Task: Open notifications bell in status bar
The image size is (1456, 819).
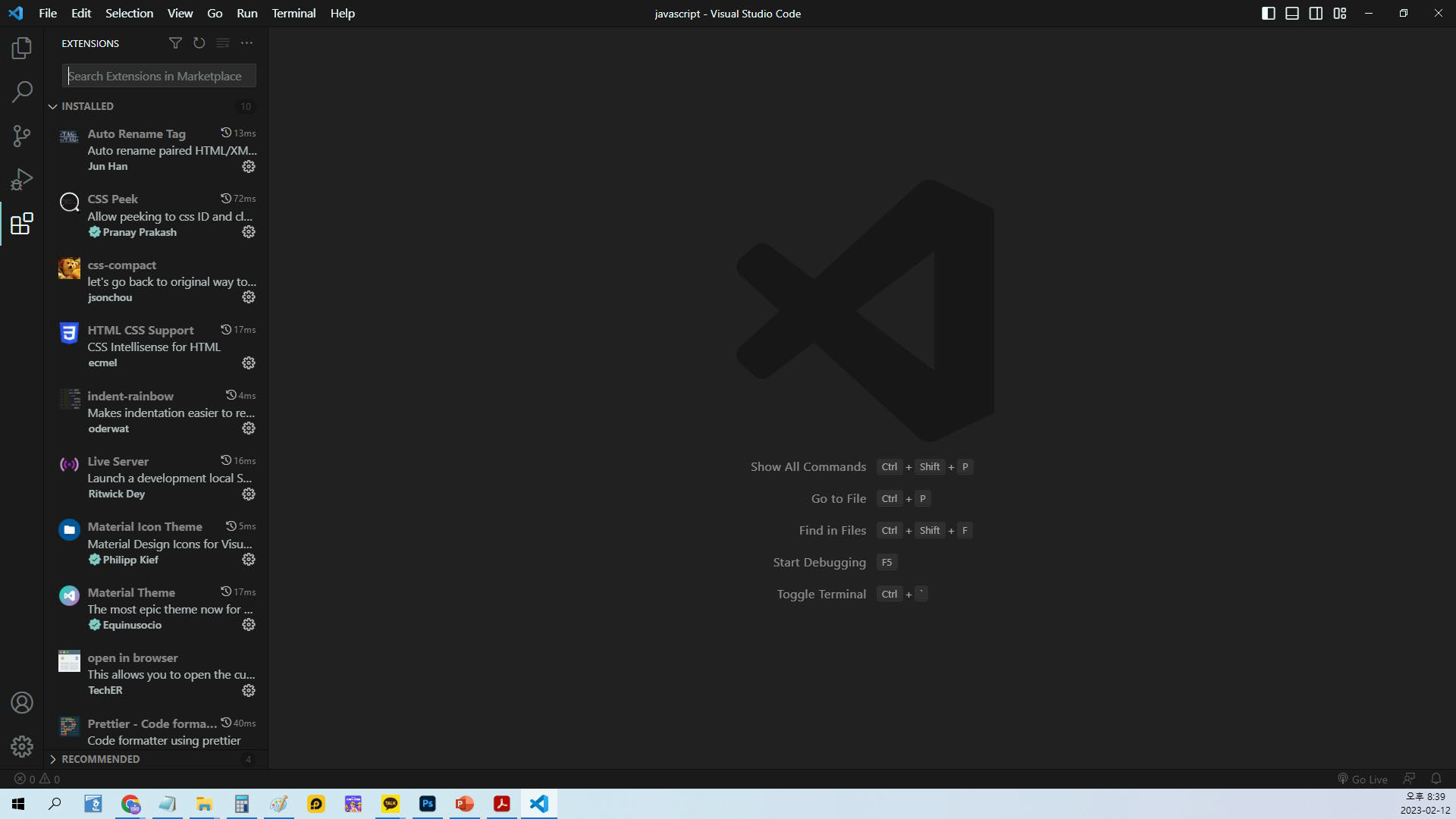Action: point(1436,779)
